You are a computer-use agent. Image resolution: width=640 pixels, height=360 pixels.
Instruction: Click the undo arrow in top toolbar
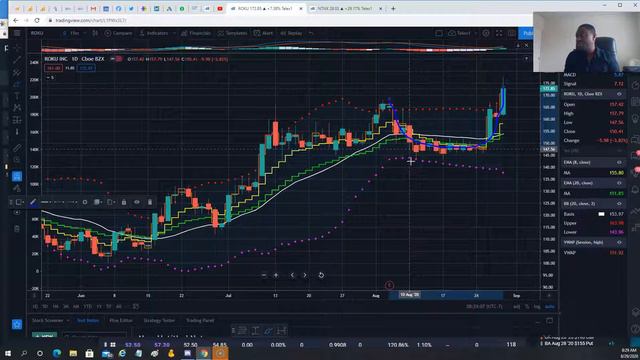tap(311, 33)
